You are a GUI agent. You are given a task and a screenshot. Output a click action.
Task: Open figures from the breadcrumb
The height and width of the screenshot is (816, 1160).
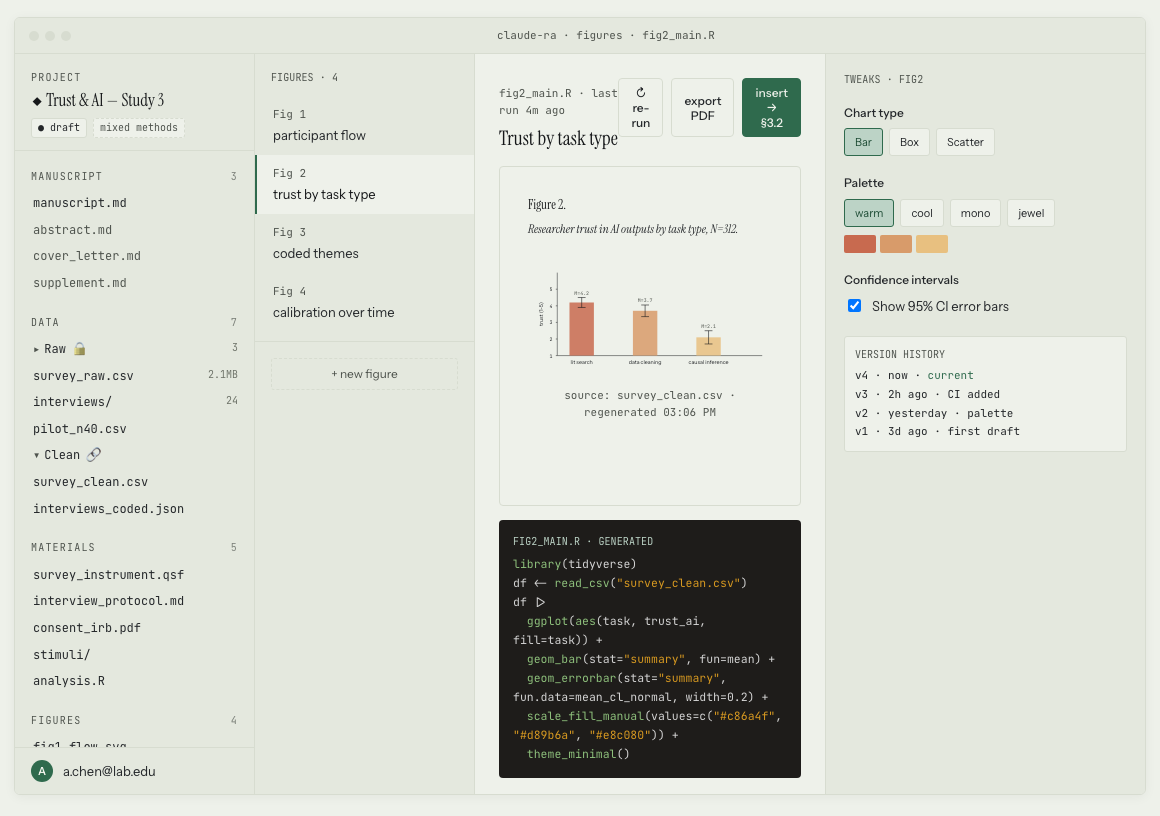(599, 35)
